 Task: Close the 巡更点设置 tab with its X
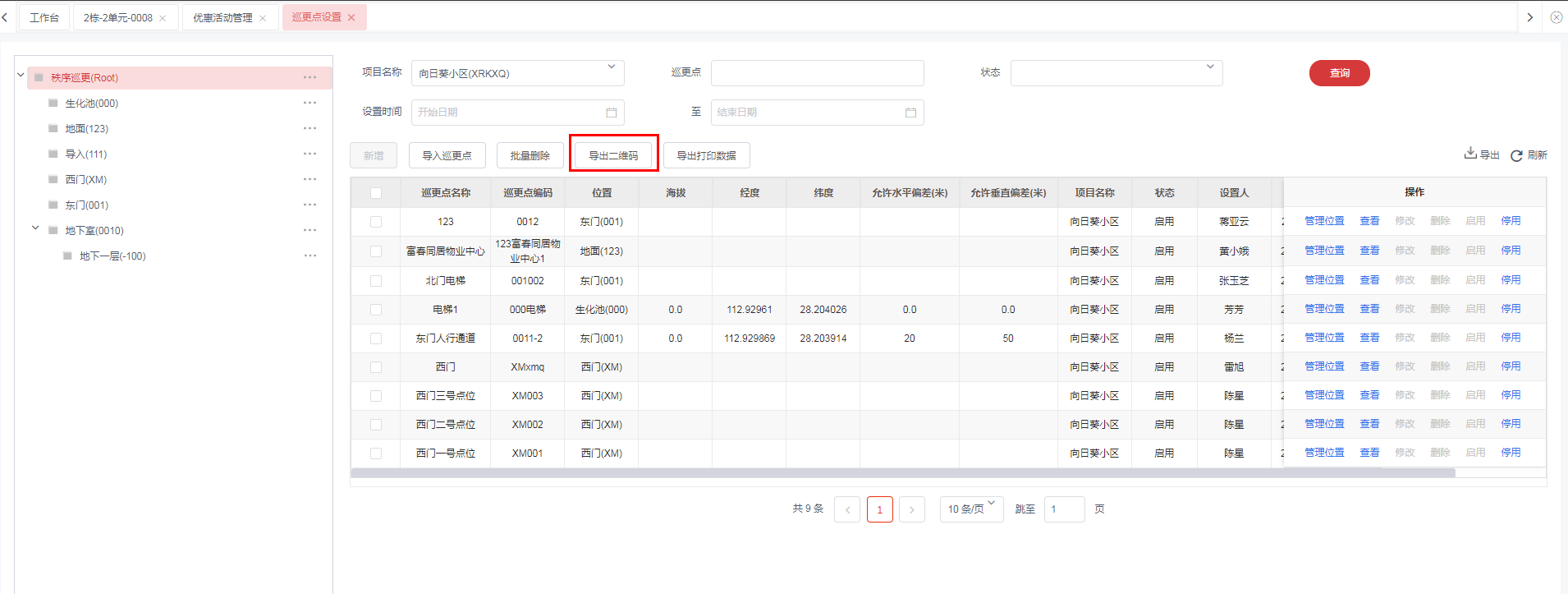(x=352, y=17)
